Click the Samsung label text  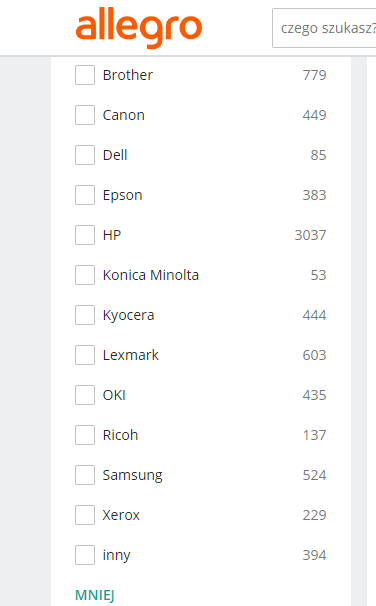tap(133, 475)
